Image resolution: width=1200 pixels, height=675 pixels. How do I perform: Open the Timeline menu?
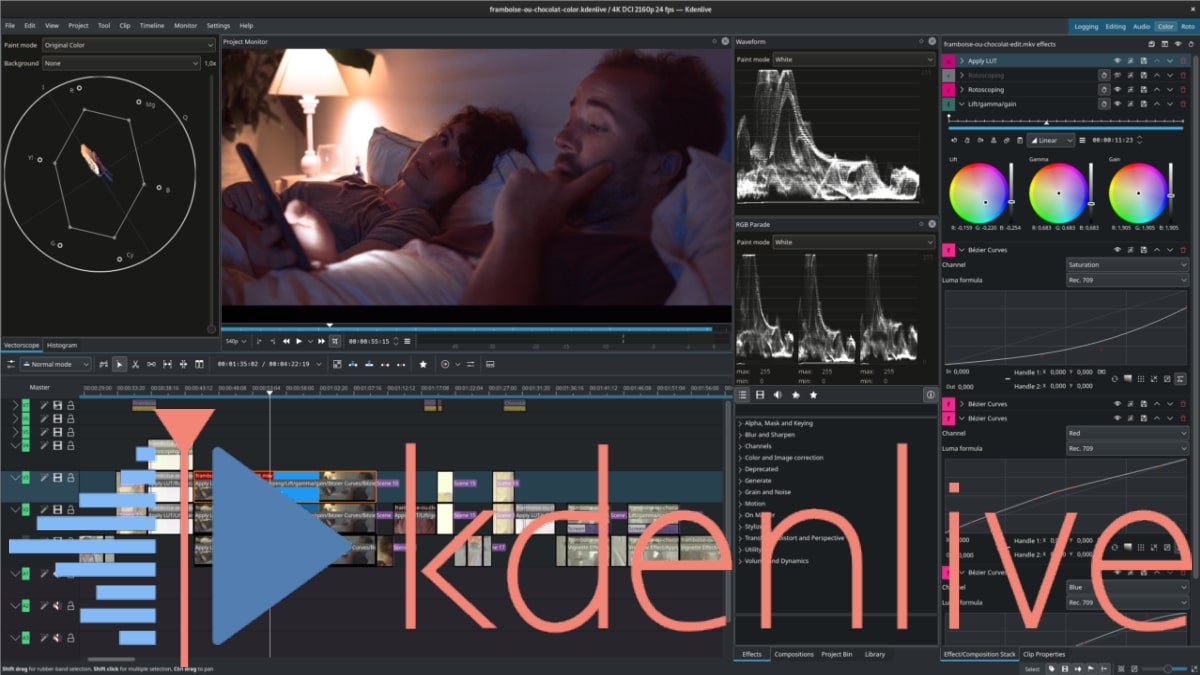[152, 25]
